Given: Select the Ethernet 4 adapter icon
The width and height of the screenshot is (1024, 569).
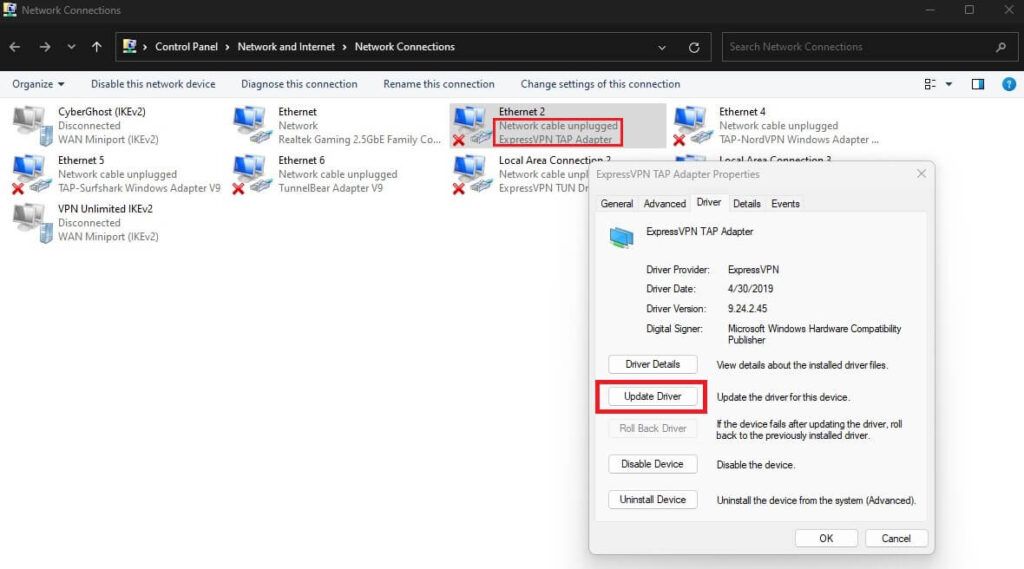Looking at the screenshot, I should pos(692,125).
